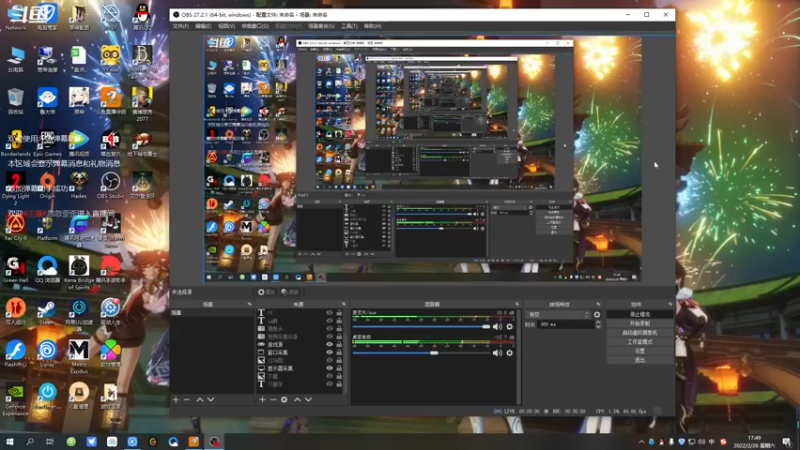This screenshot has height=450, width=800.
Task: Open OBS Studio desktop shortcut
Action: click(110, 186)
